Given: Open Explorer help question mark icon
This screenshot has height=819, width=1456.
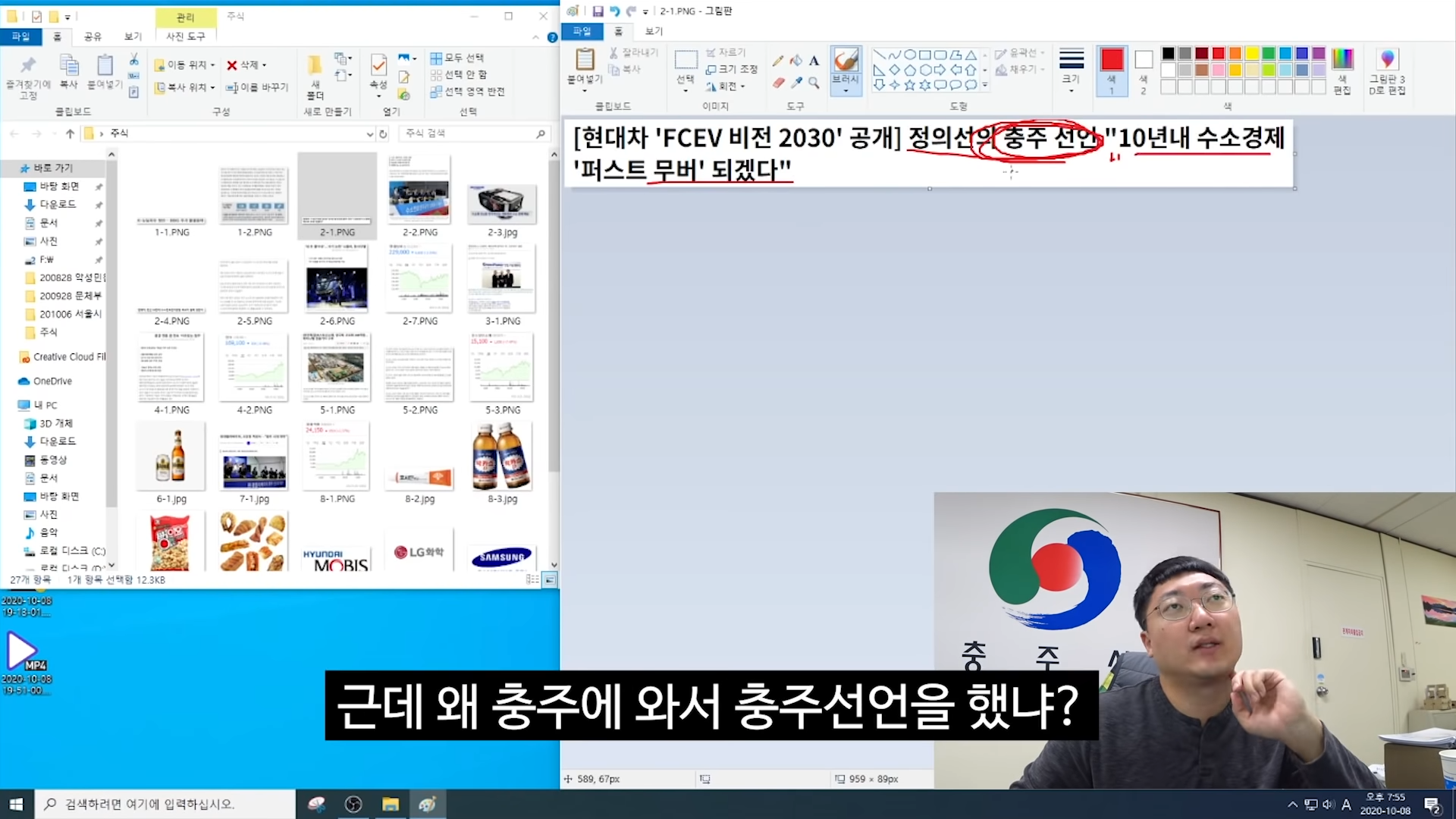Looking at the screenshot, I should coord(552,36).
